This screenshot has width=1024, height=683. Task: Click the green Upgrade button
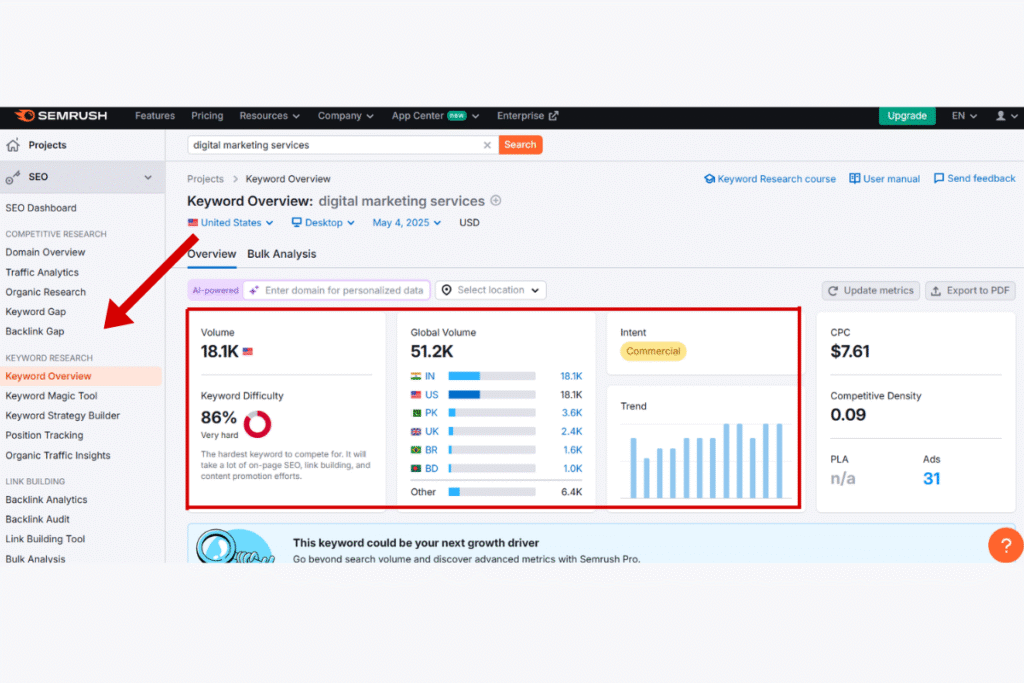coord(907,116)
